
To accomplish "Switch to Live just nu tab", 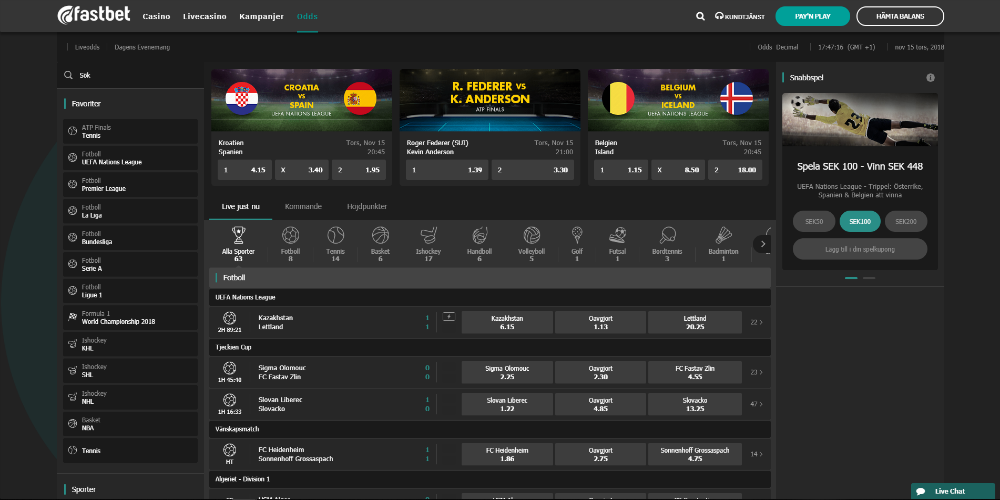I will pyautogui.click(x=240, y=207).
